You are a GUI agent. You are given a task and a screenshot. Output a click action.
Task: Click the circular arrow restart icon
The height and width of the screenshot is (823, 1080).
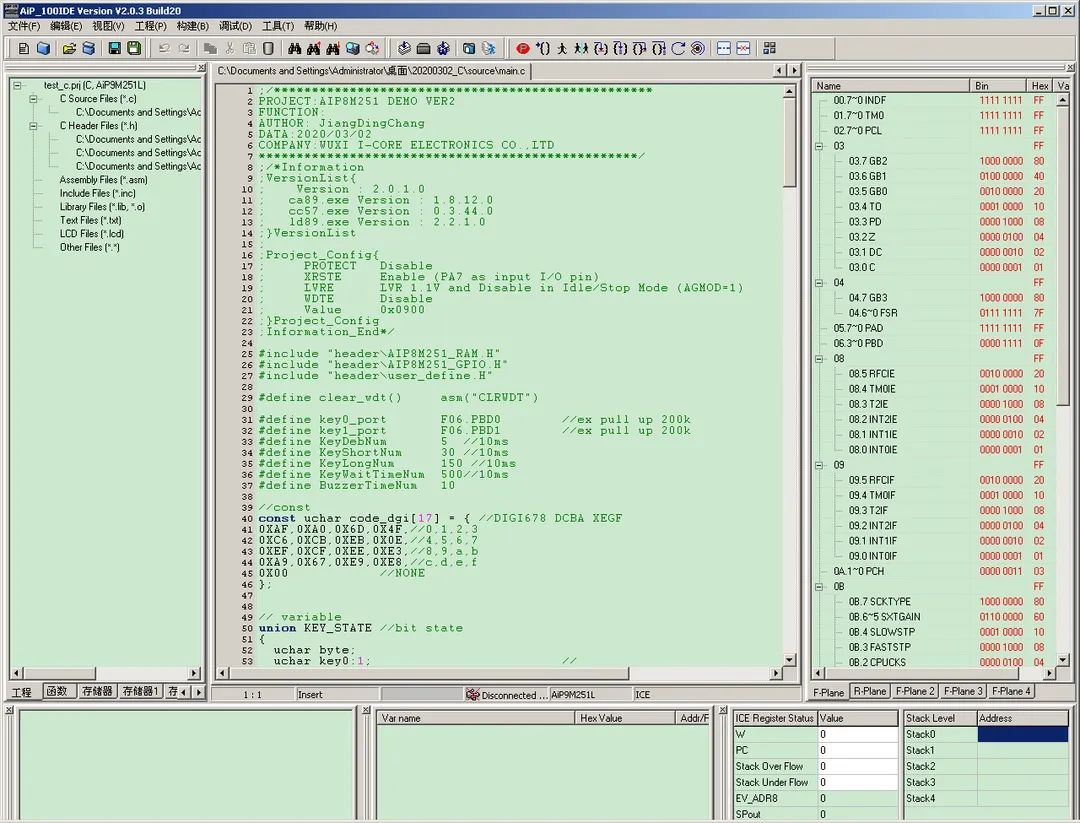click(678, 48)
